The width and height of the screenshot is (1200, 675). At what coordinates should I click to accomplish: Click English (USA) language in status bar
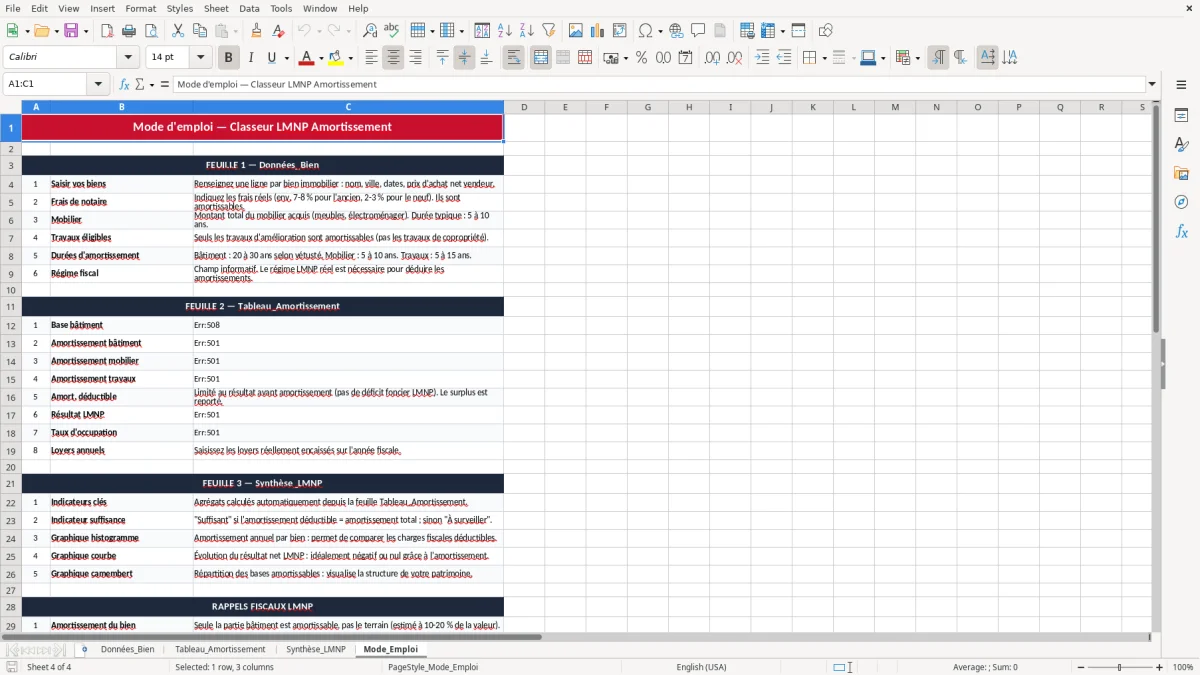click(701, 667)
